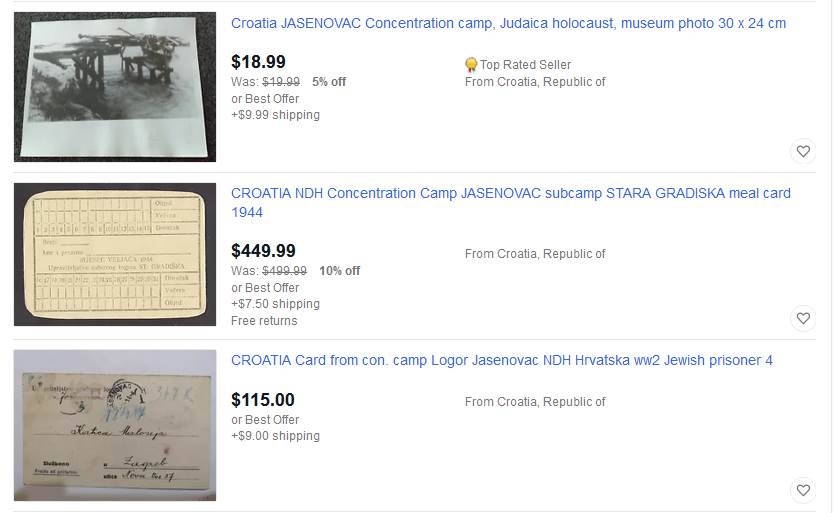Watch the $115.00 Jewish prisoner card listing
The image size is (834, 513).
coord(803,491)
